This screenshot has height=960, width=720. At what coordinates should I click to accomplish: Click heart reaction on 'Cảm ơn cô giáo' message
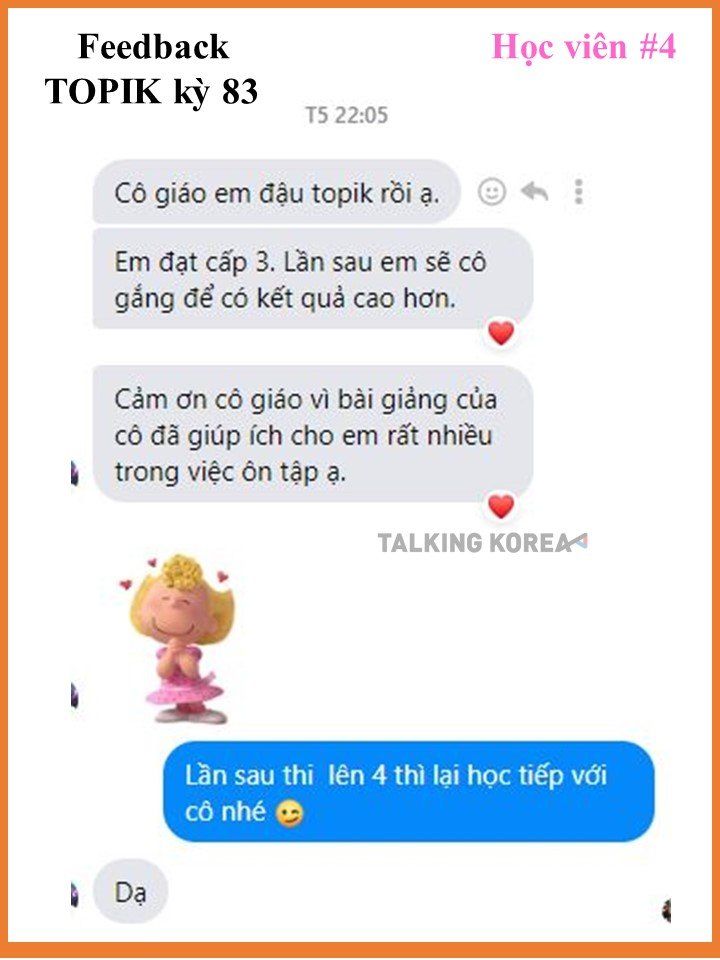[501, 506]
